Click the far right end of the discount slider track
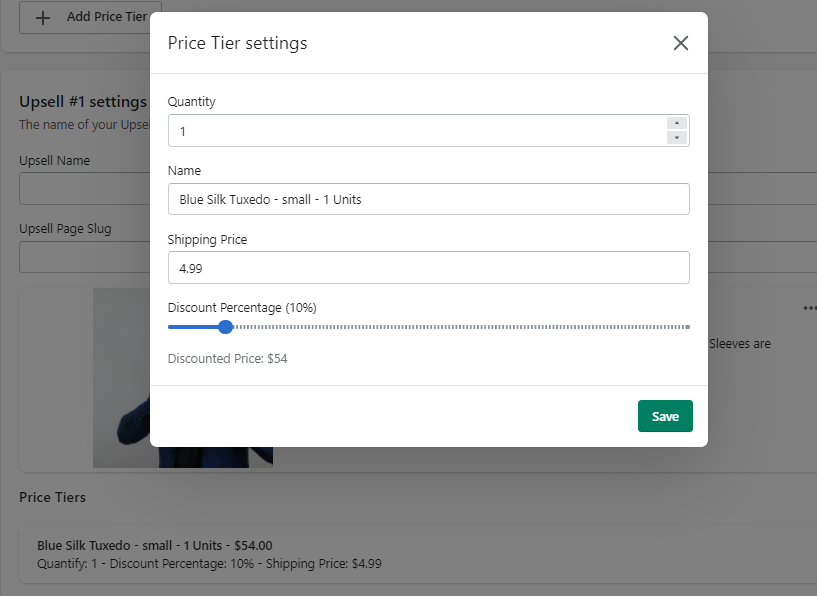The width and height of the screenshot is (817, 596). tap(687, 327)
